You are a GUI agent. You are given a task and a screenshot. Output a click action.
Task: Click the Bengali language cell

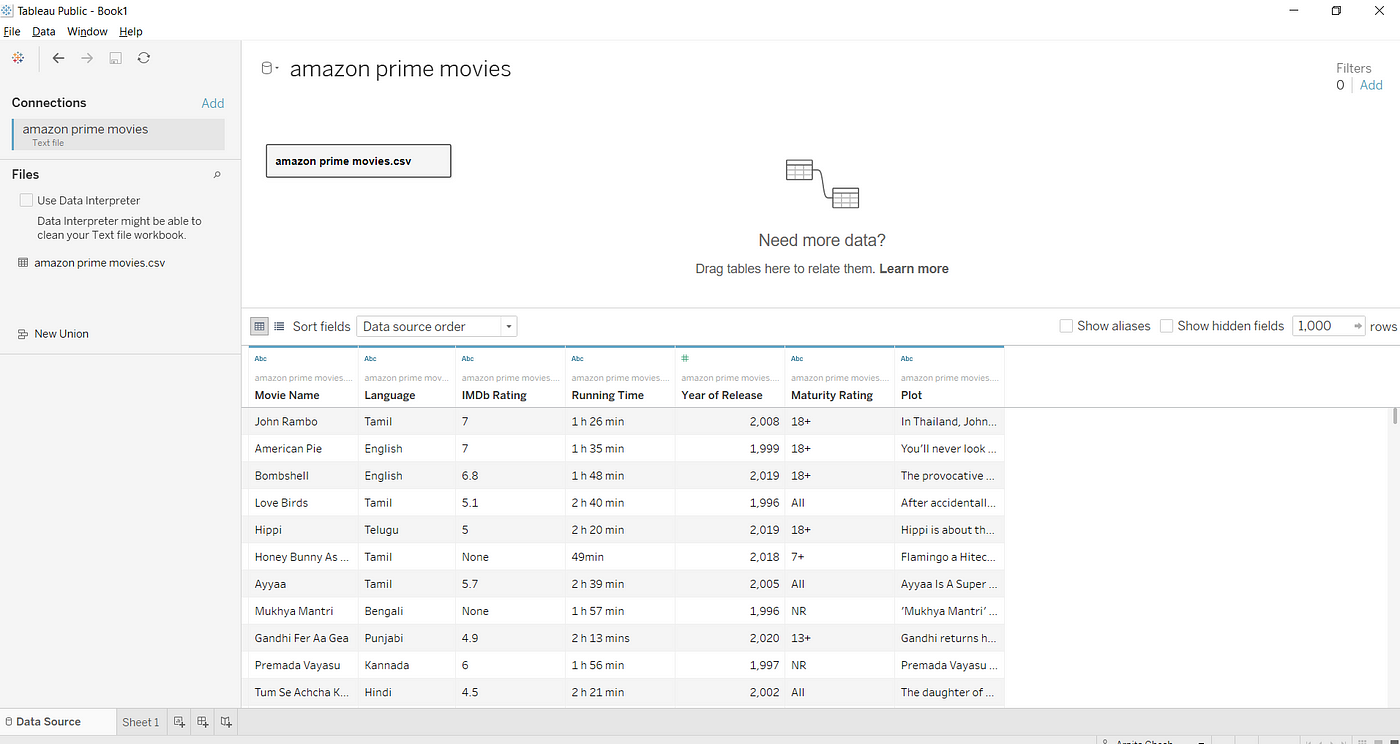[x=406, y=611]
